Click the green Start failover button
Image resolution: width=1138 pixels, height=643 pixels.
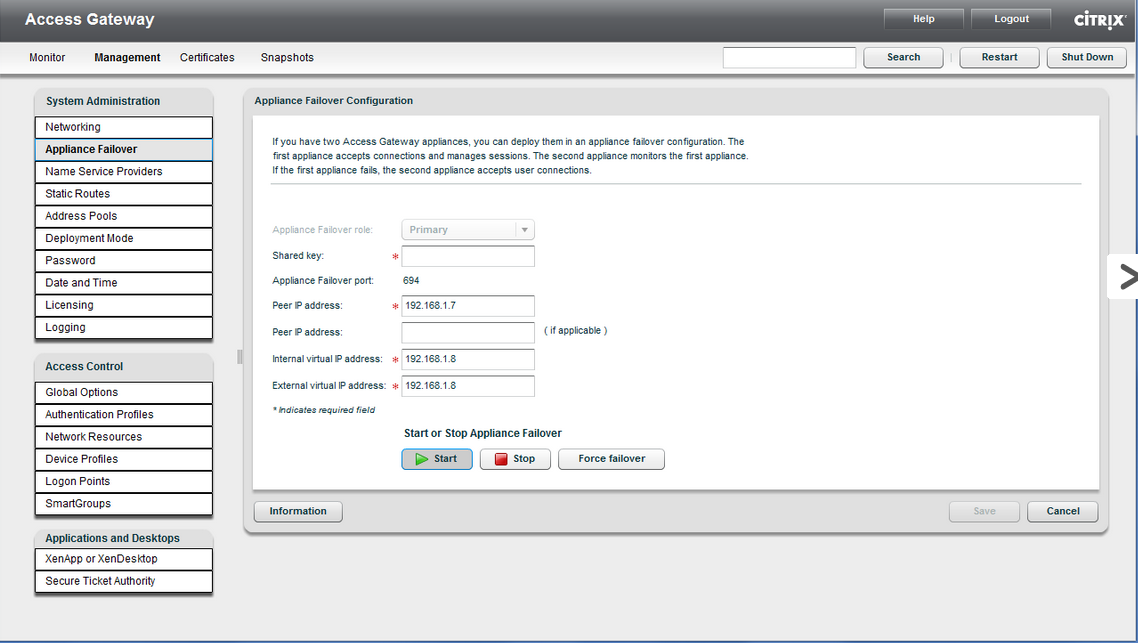pos(437,459)
